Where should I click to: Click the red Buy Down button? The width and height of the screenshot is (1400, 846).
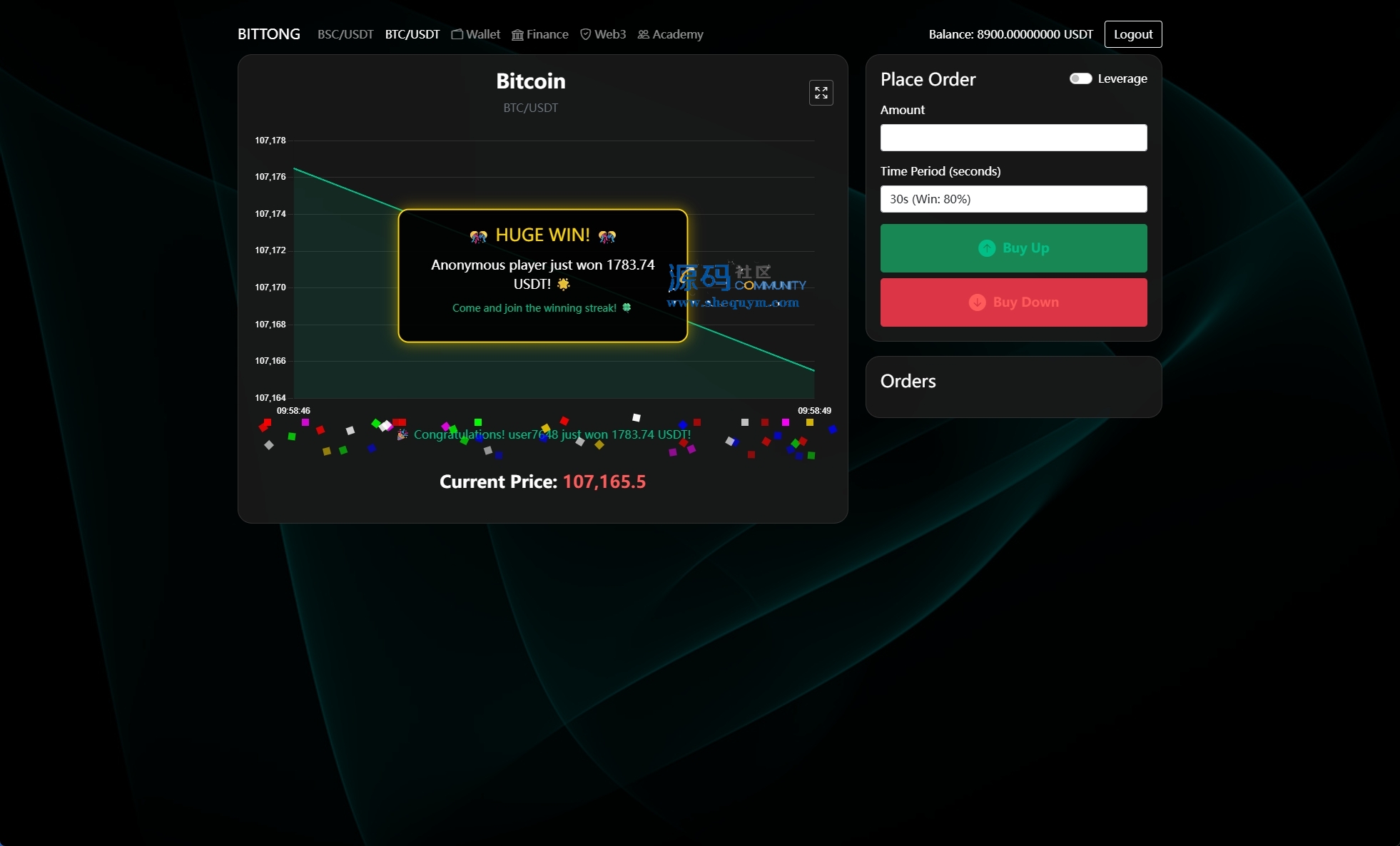(x=1013, y=302)
